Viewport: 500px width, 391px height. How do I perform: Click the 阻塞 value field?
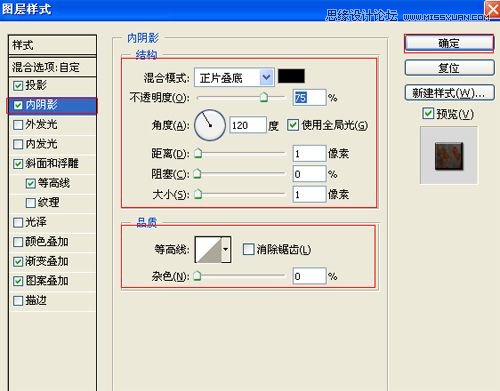309,174
